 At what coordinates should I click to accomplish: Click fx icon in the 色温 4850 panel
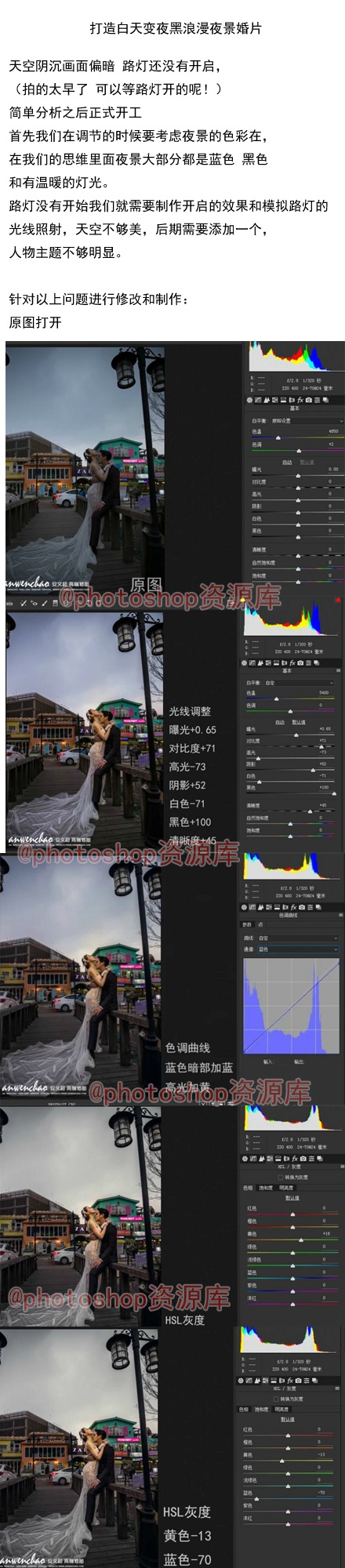(300, 401)
